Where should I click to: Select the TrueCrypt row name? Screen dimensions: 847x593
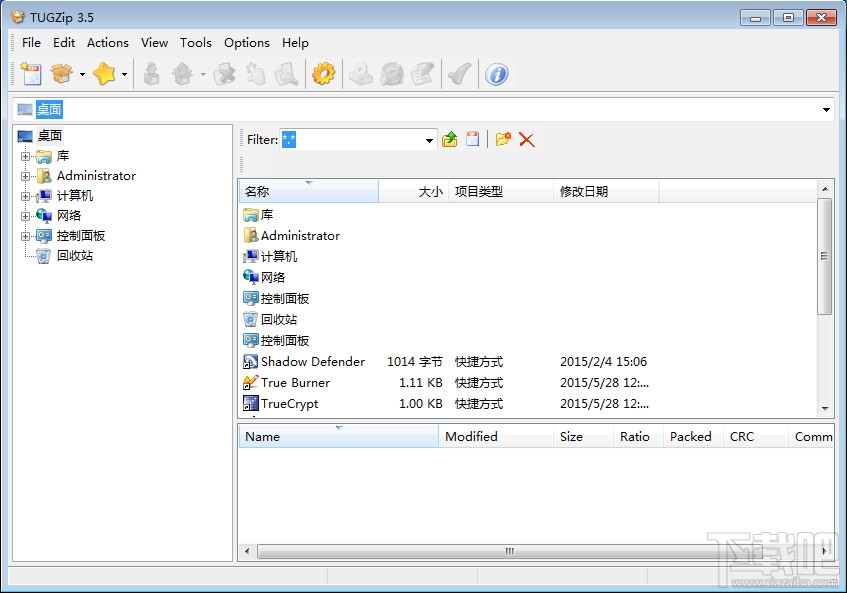click(x=290, y=403)
